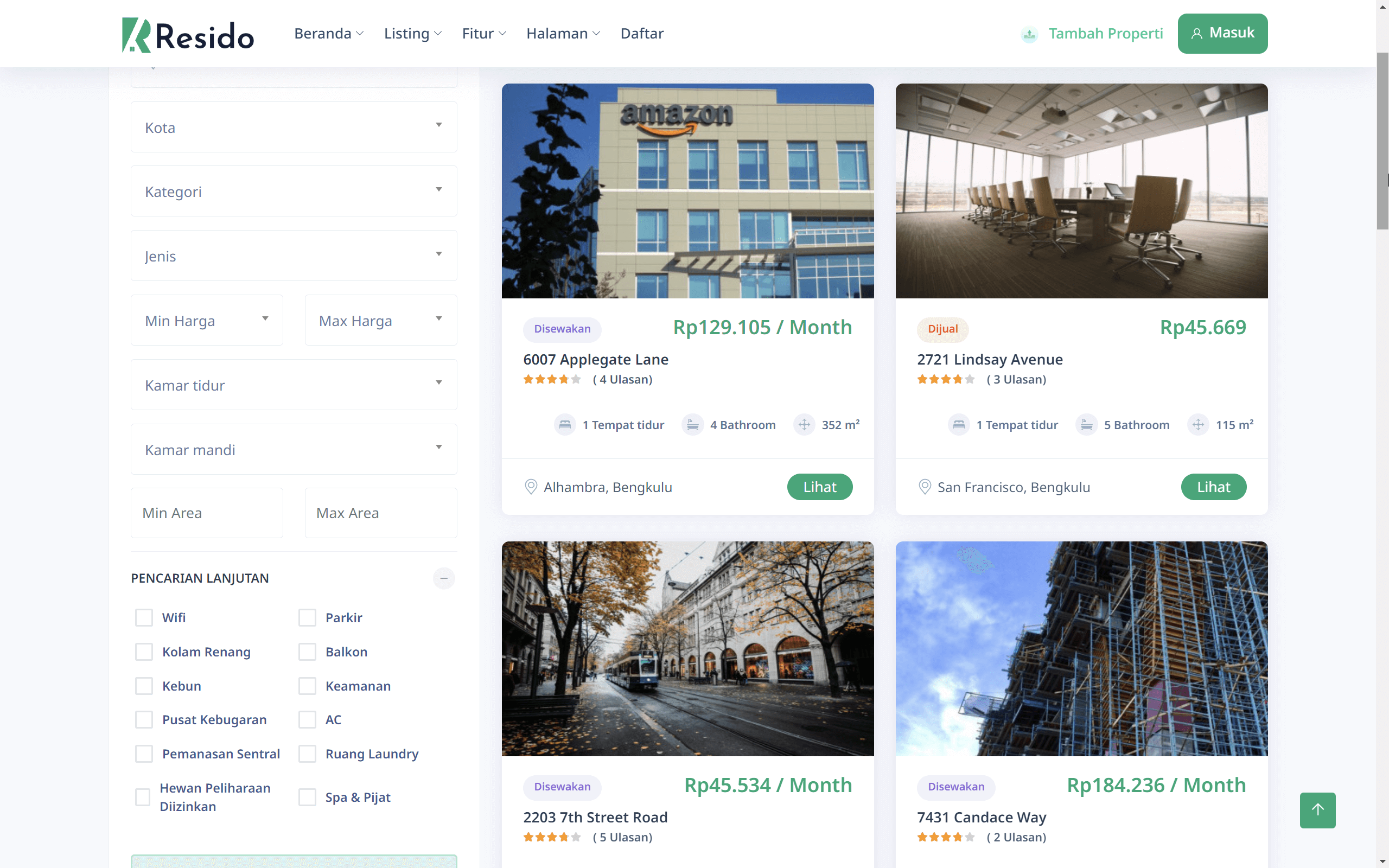Image resolution: width=1389 pixels, height=868 pixels.
Task: Expand the Kamar tidur dropdown
Action: click(x=294, y=385)
